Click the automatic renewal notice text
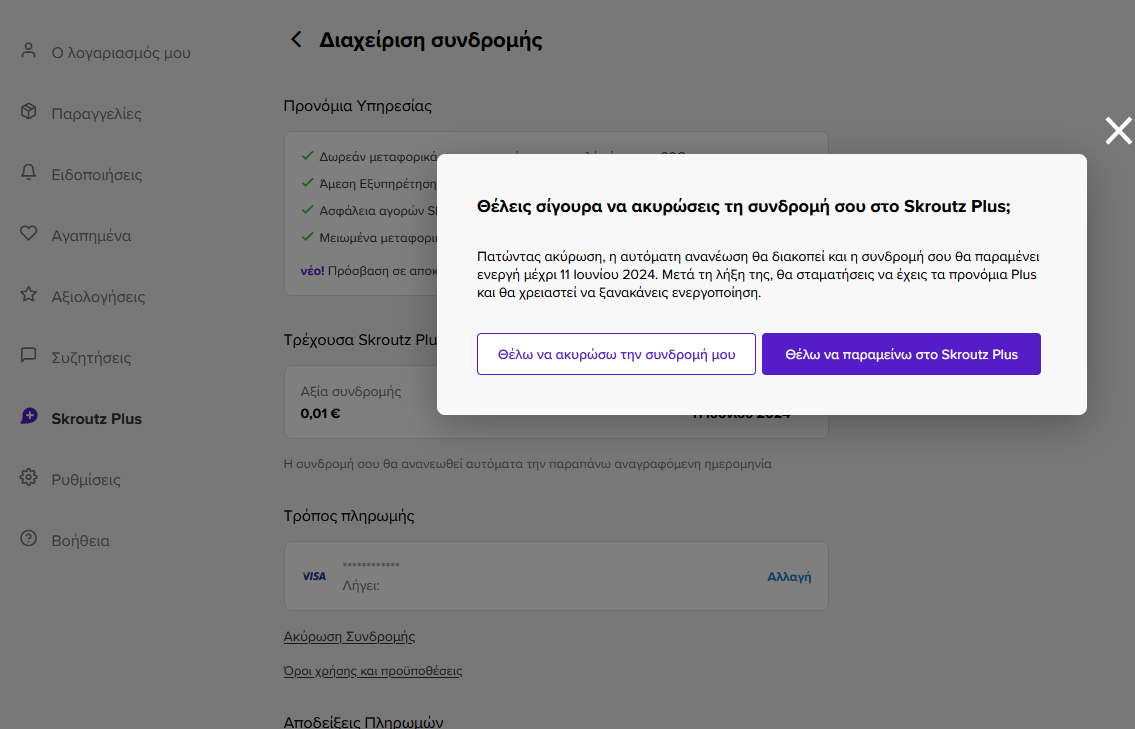This screenshot has width=1135, height=729. [x=528, y=464]
